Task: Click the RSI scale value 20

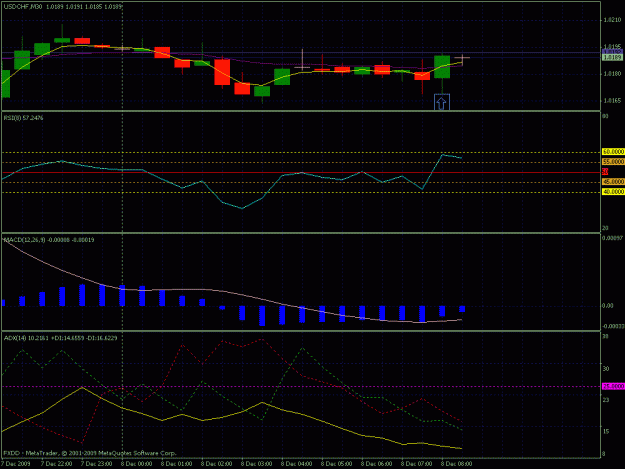Action: click(x=605, y=228)
